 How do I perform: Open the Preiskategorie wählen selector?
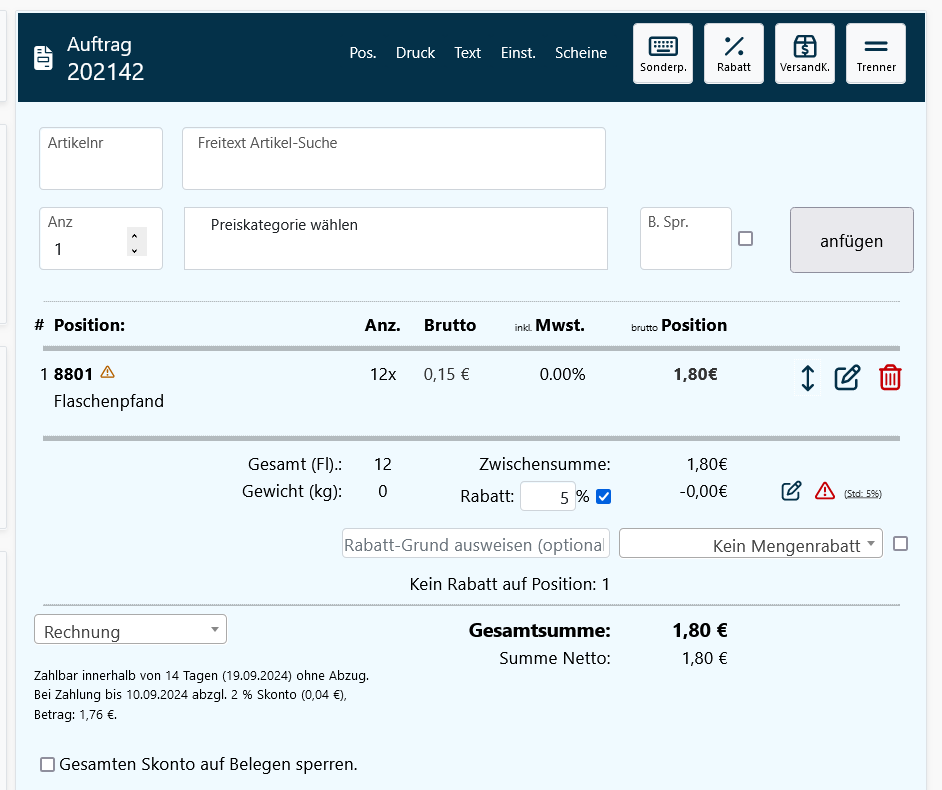click(395, 238)
